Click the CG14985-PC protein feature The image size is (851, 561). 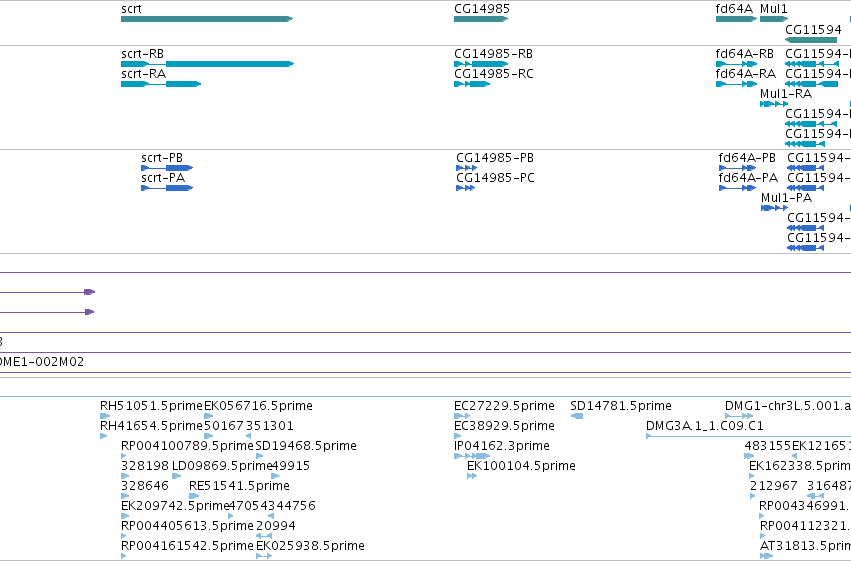[466, 188]
